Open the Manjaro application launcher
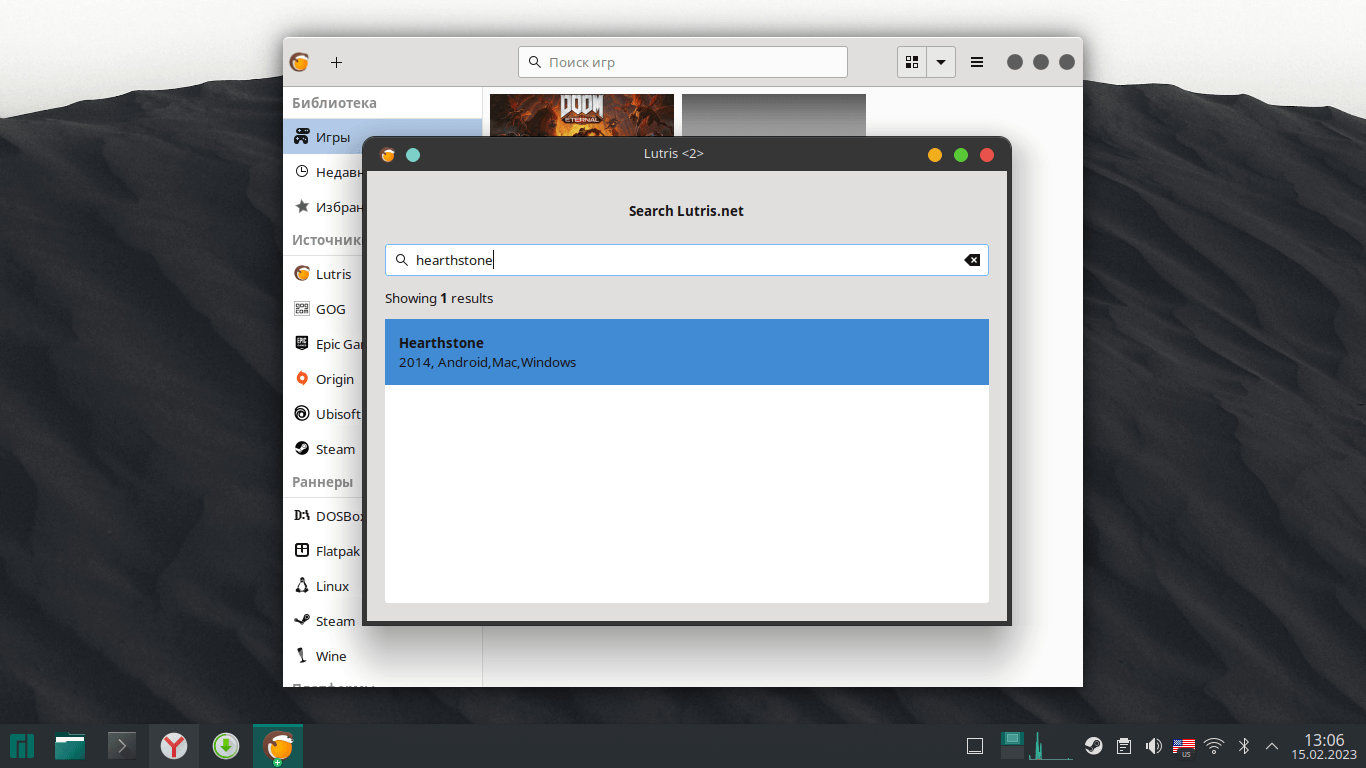The image size is (1366, 768). (22, 746)
